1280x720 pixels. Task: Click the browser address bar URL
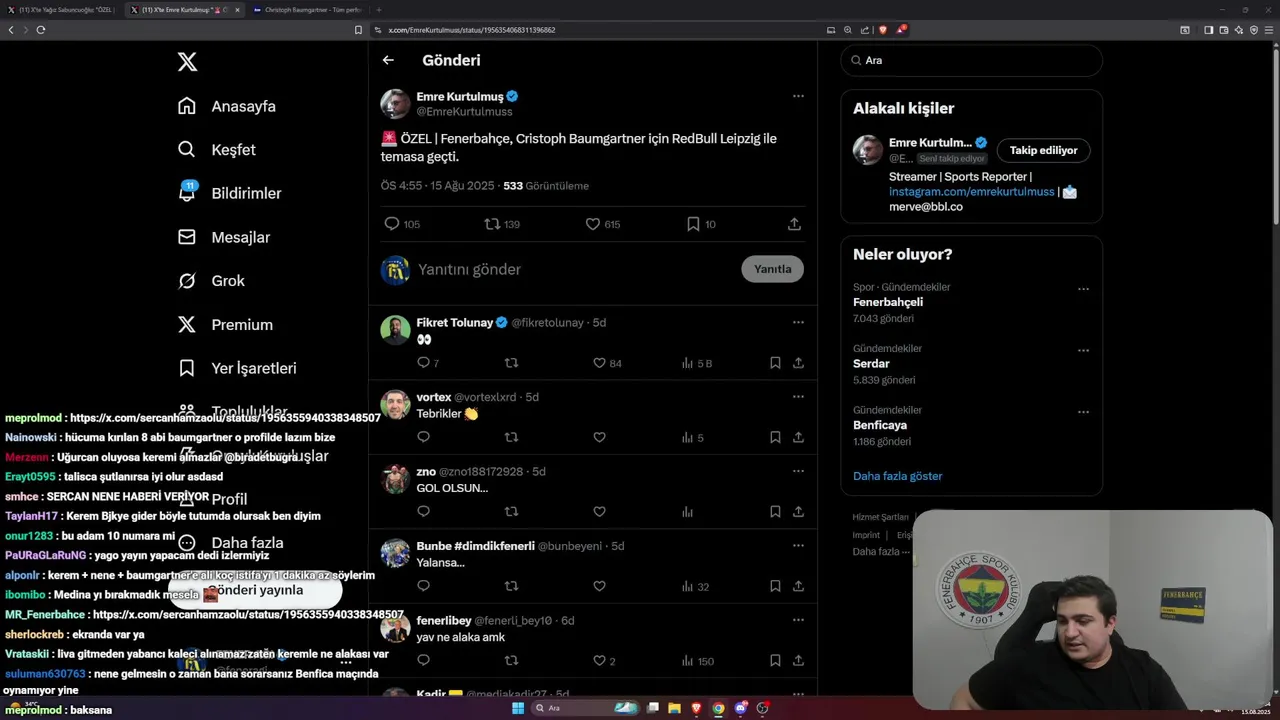472,30
